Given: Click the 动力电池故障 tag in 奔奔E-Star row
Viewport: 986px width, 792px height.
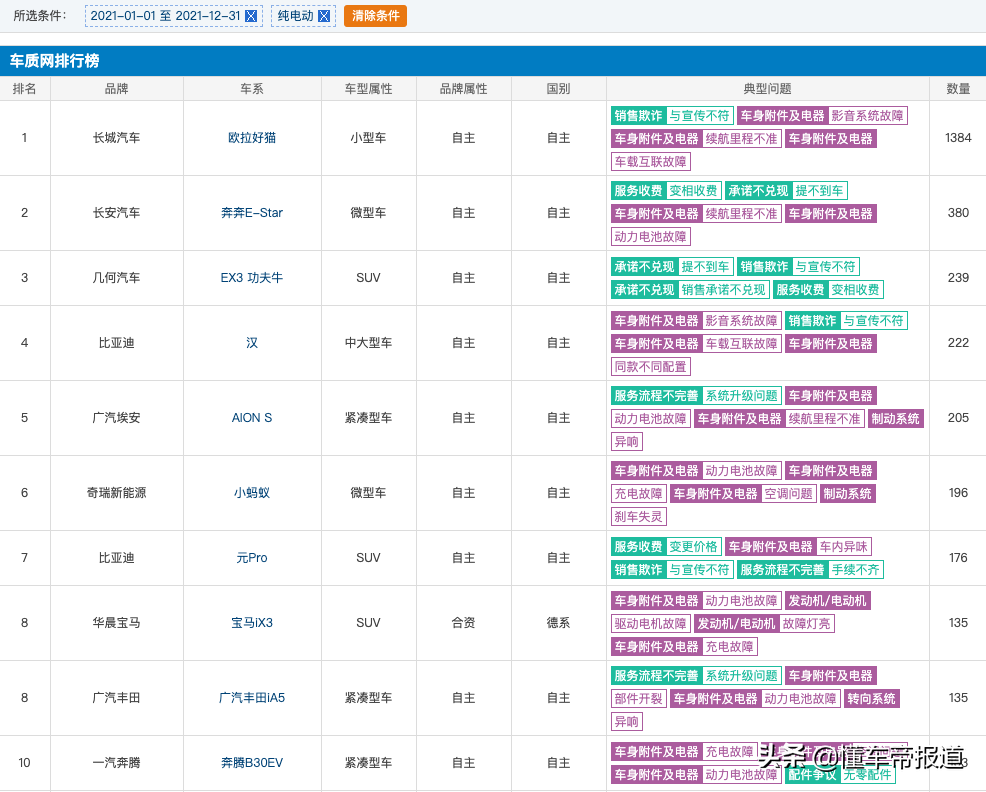Looking at the screenshot, I should [x=651, y=237].
